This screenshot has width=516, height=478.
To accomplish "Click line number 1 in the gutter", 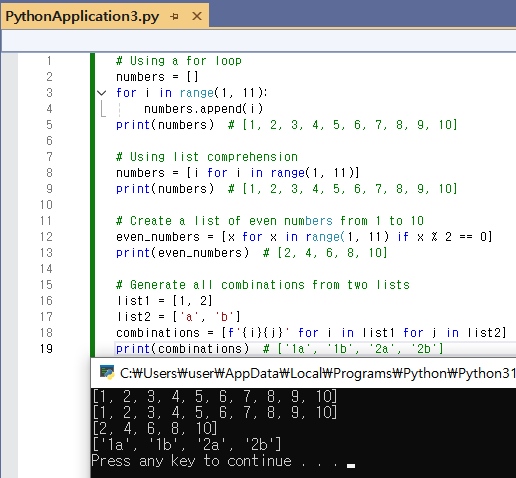I will pos(49,61).
